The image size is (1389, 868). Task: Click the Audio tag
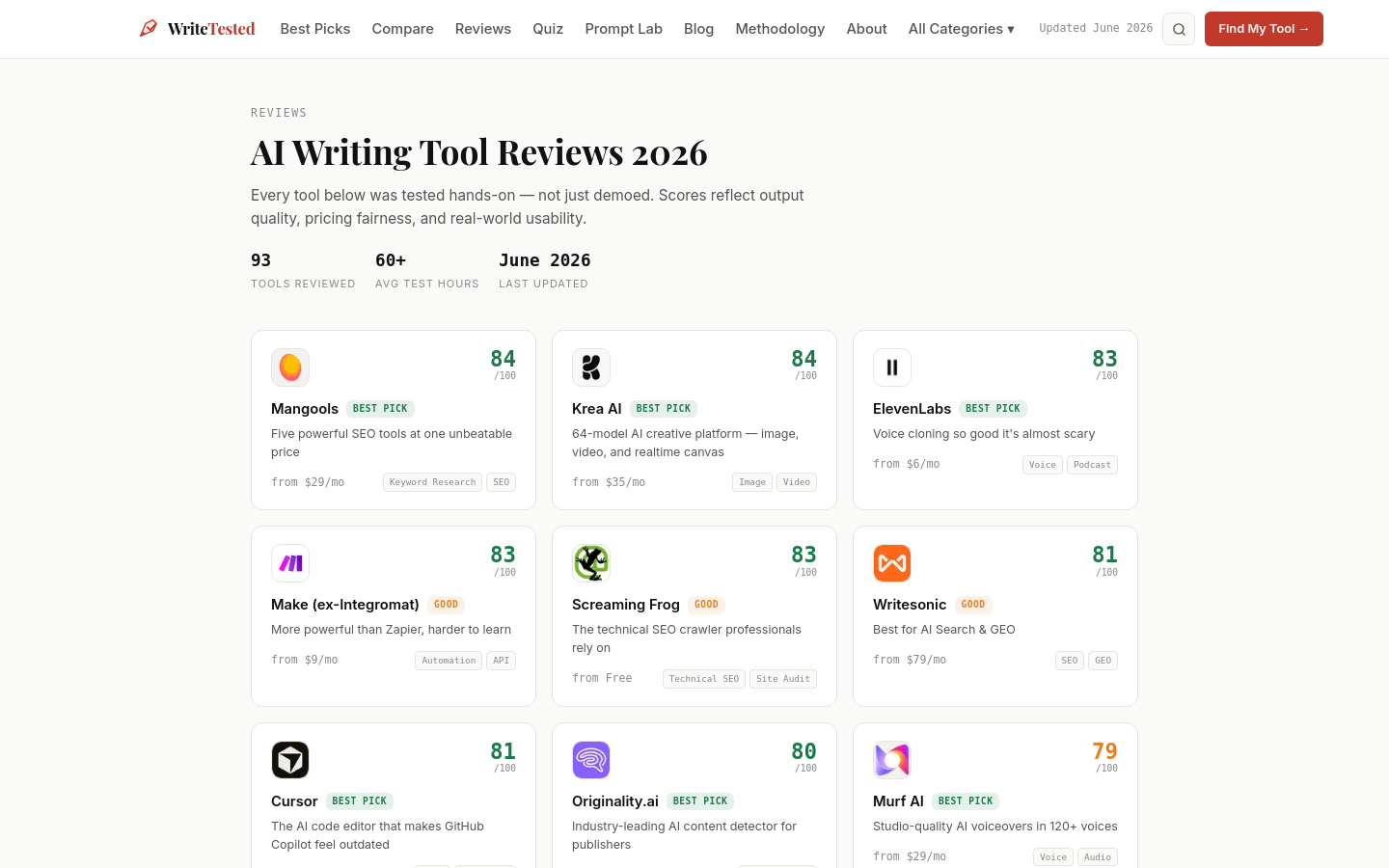[x=1098, y=857]
